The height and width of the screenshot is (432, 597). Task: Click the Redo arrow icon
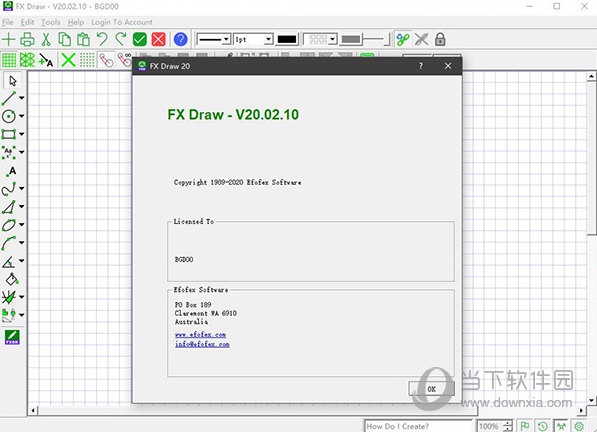(121, 39)
